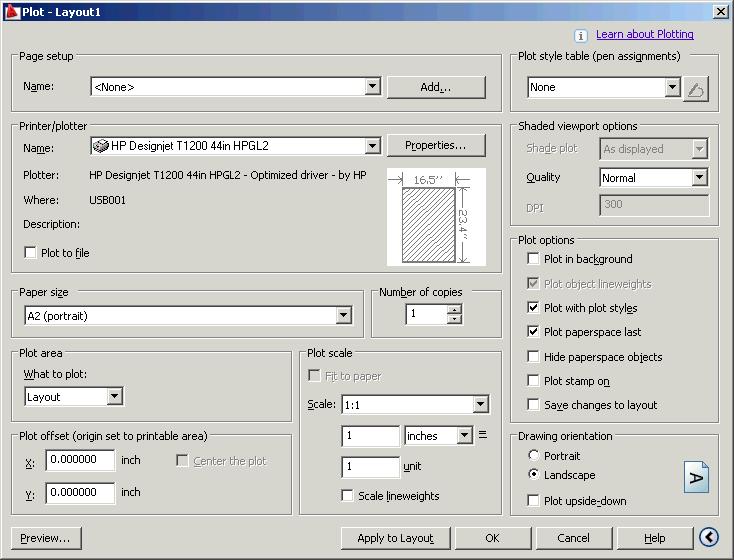Click the plot style table editor icon
734x560 pixels.
(696, 88)
